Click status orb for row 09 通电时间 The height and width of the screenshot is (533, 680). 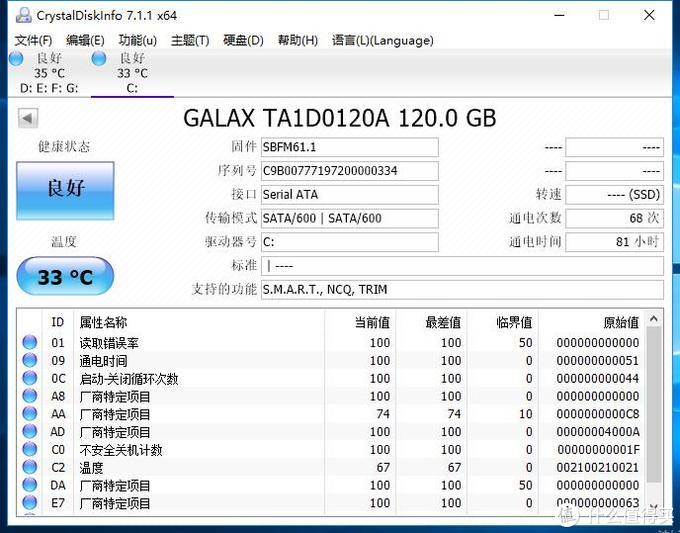[29, 360]
